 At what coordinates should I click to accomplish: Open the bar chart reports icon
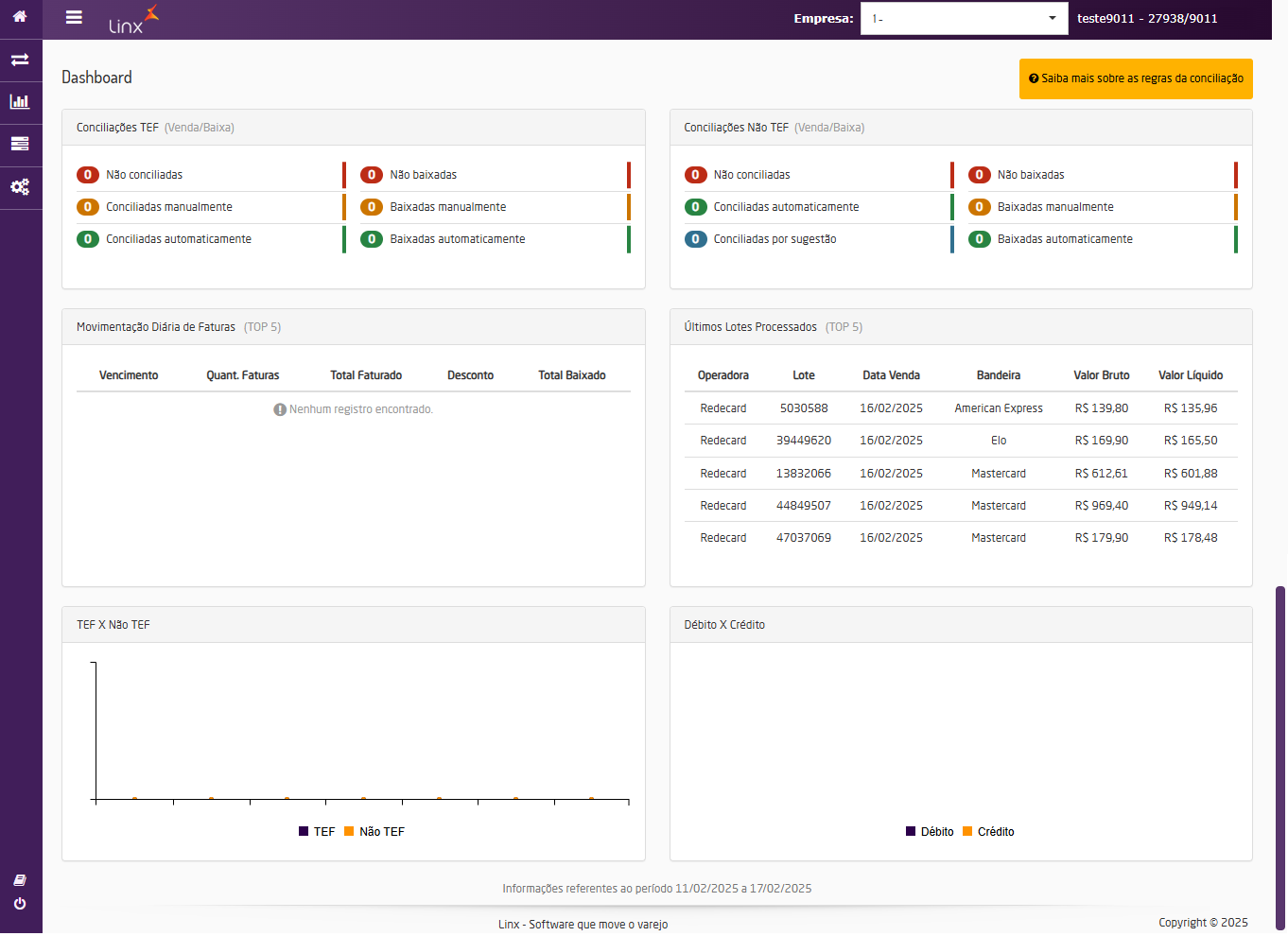[20, 101]
